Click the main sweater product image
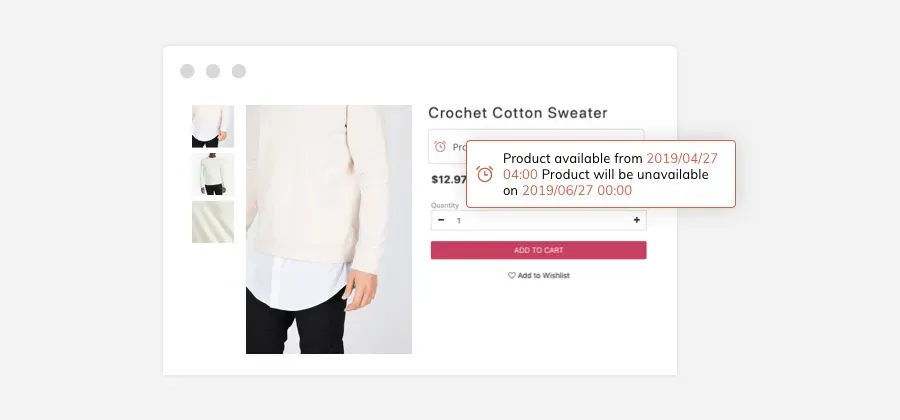Viewport: 900px width, 420px height. (329, 230)
